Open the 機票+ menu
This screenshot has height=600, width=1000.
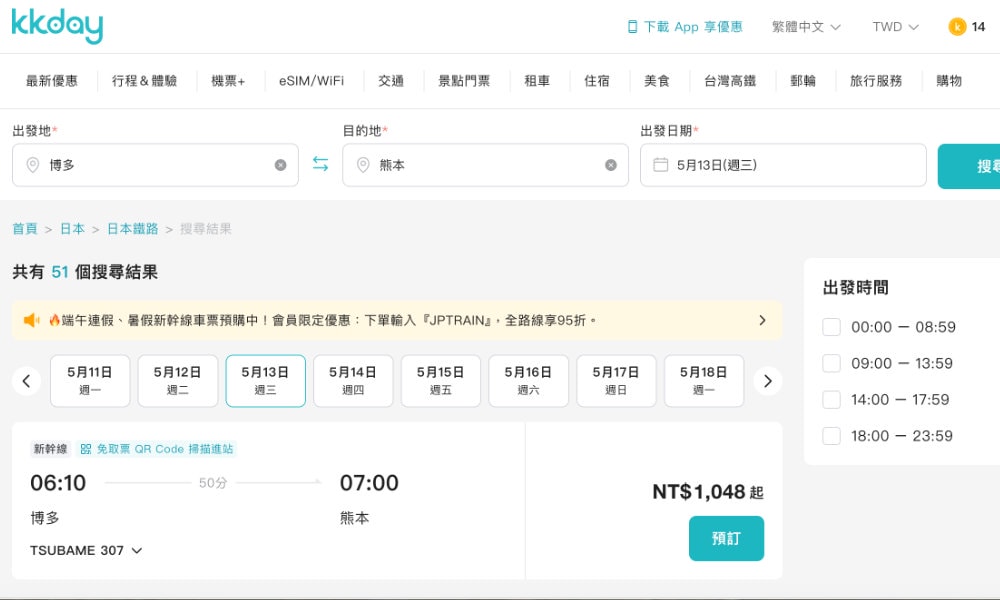tap(228, 81)
